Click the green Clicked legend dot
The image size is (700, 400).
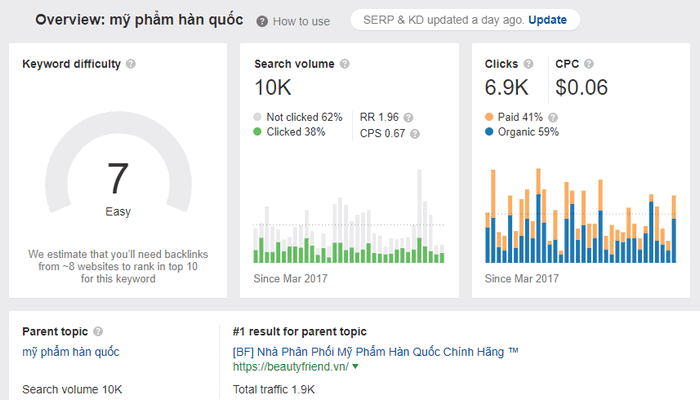click(x=257, y=132)
